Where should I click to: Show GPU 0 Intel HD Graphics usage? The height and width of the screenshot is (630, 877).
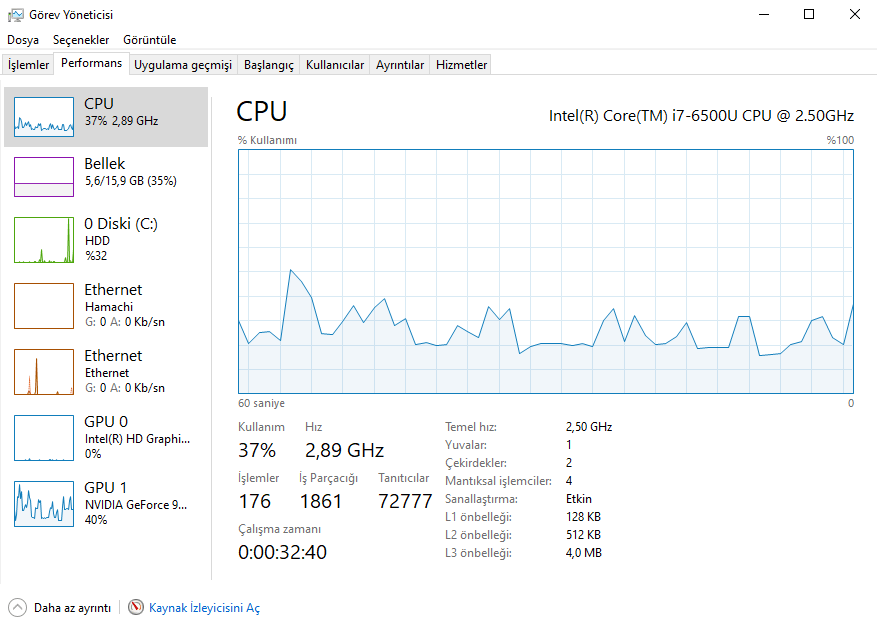point(44,437)
